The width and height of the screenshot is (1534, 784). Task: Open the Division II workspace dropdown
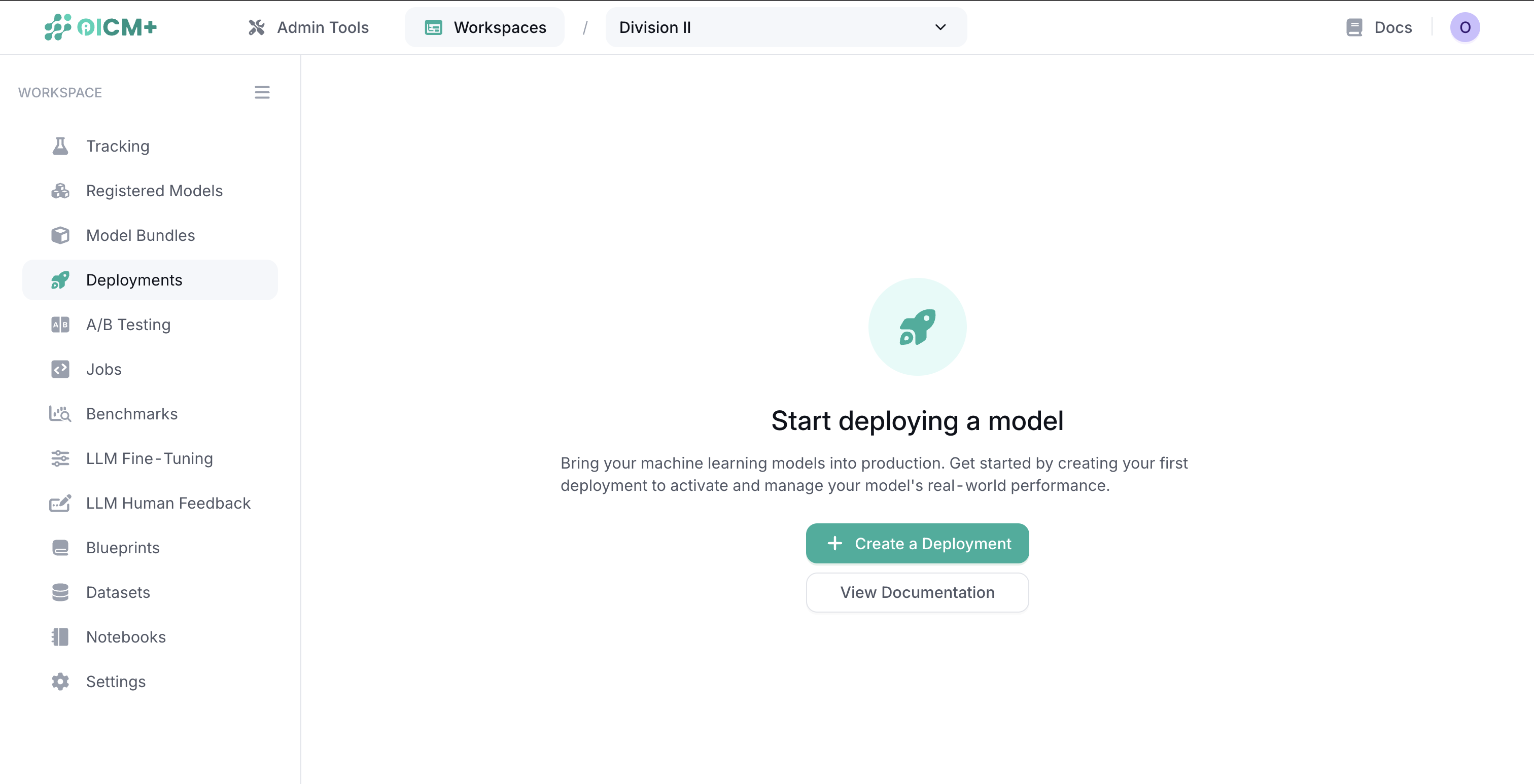coord(785,27)
